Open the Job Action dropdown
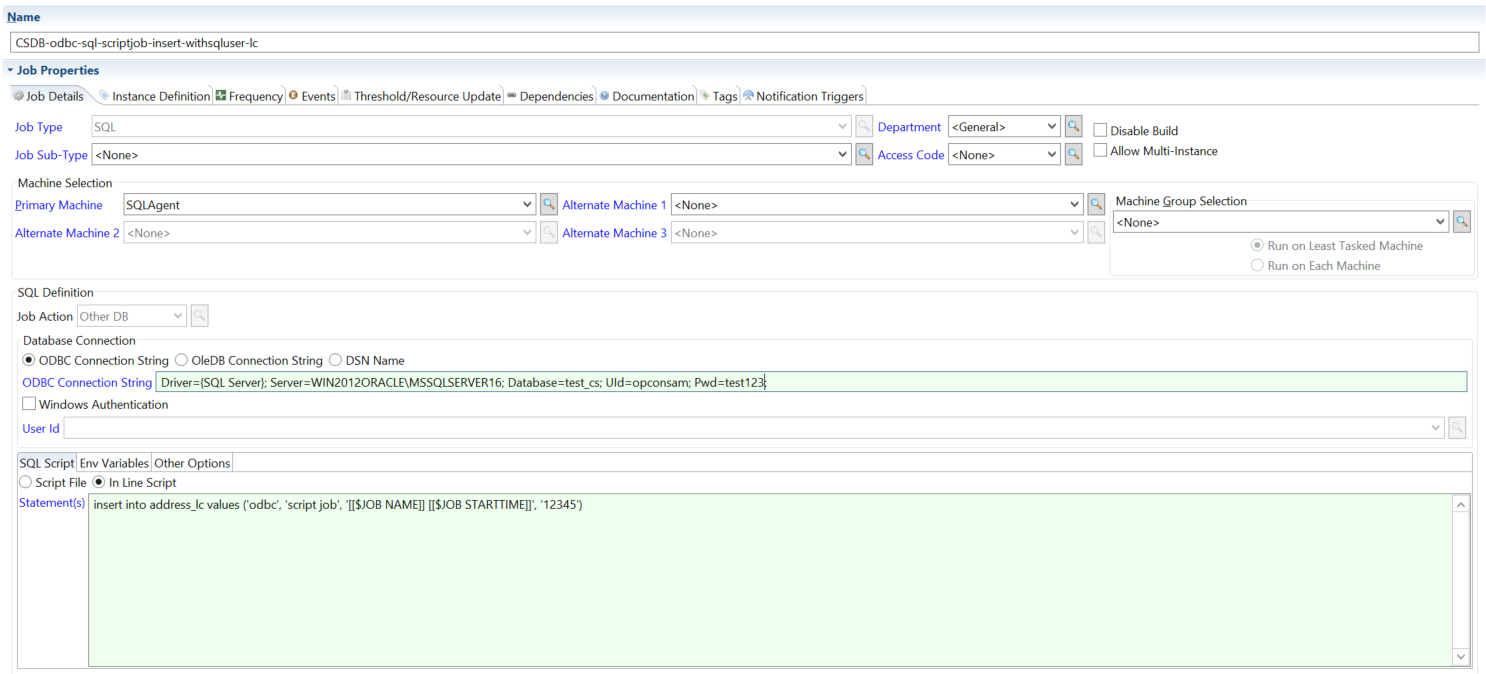 point(179,316)
